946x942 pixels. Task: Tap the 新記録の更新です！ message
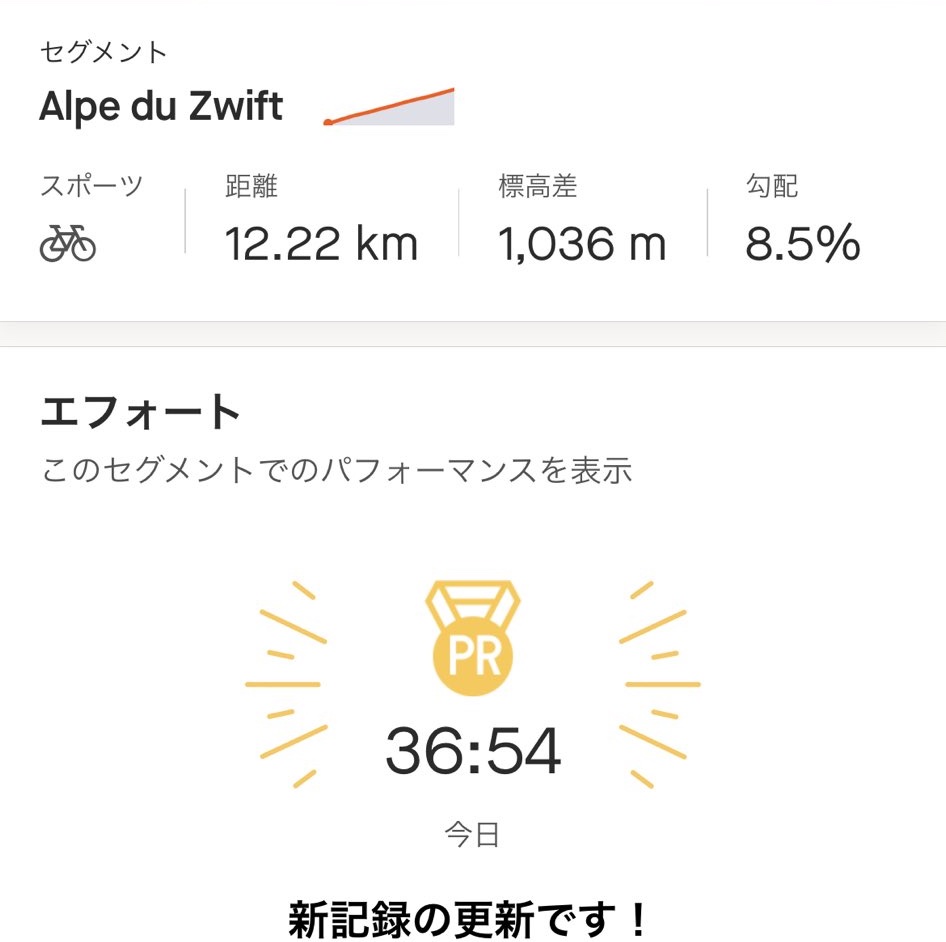pos(472,916)
